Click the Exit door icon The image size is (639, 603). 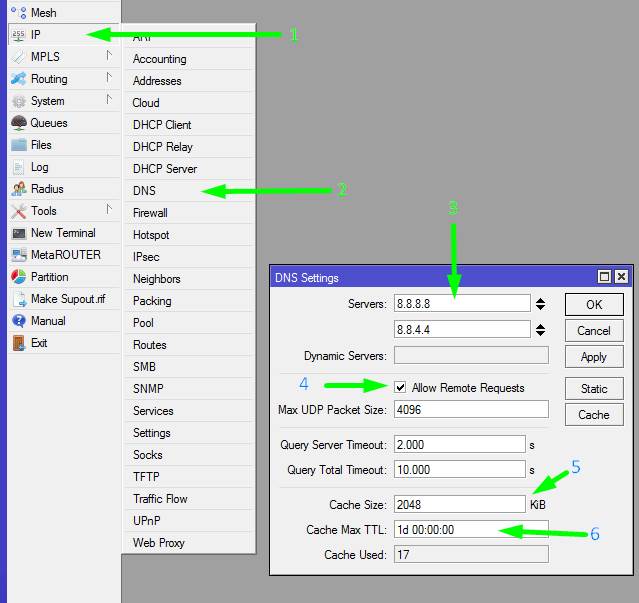click(19, 343)
